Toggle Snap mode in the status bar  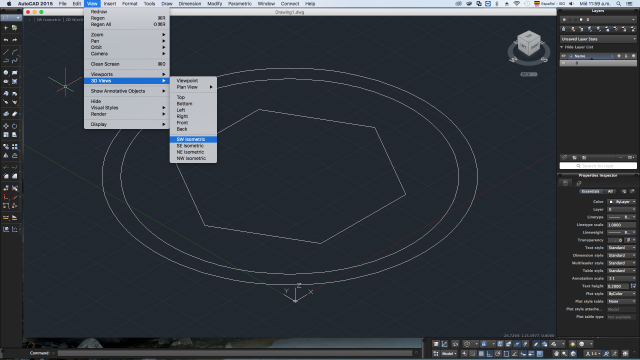[473, 353]
